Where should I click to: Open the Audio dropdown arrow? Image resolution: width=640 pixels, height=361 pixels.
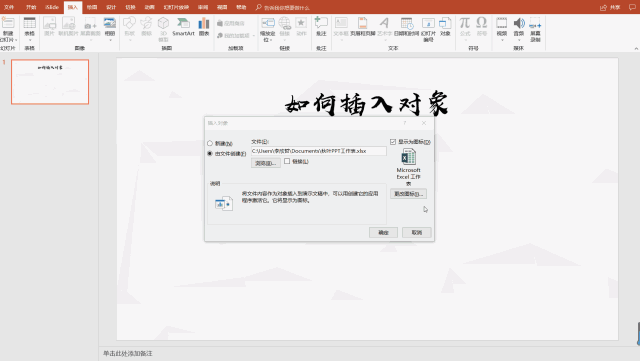(x=519, y=40)
